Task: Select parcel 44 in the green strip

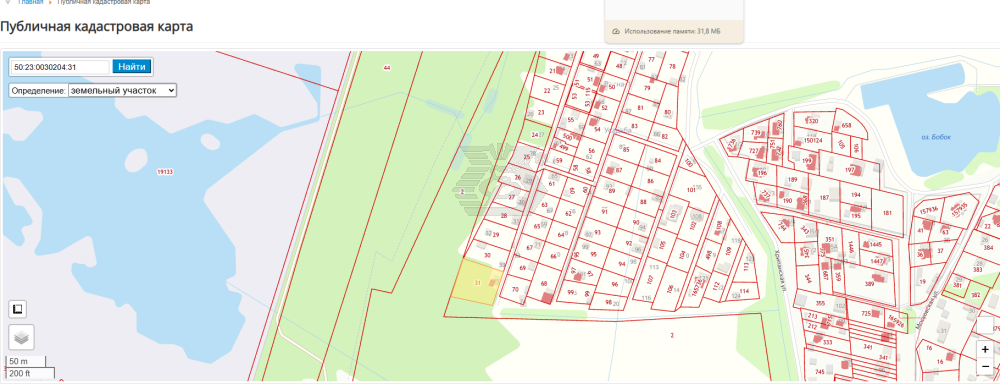Action: [386, 68]
